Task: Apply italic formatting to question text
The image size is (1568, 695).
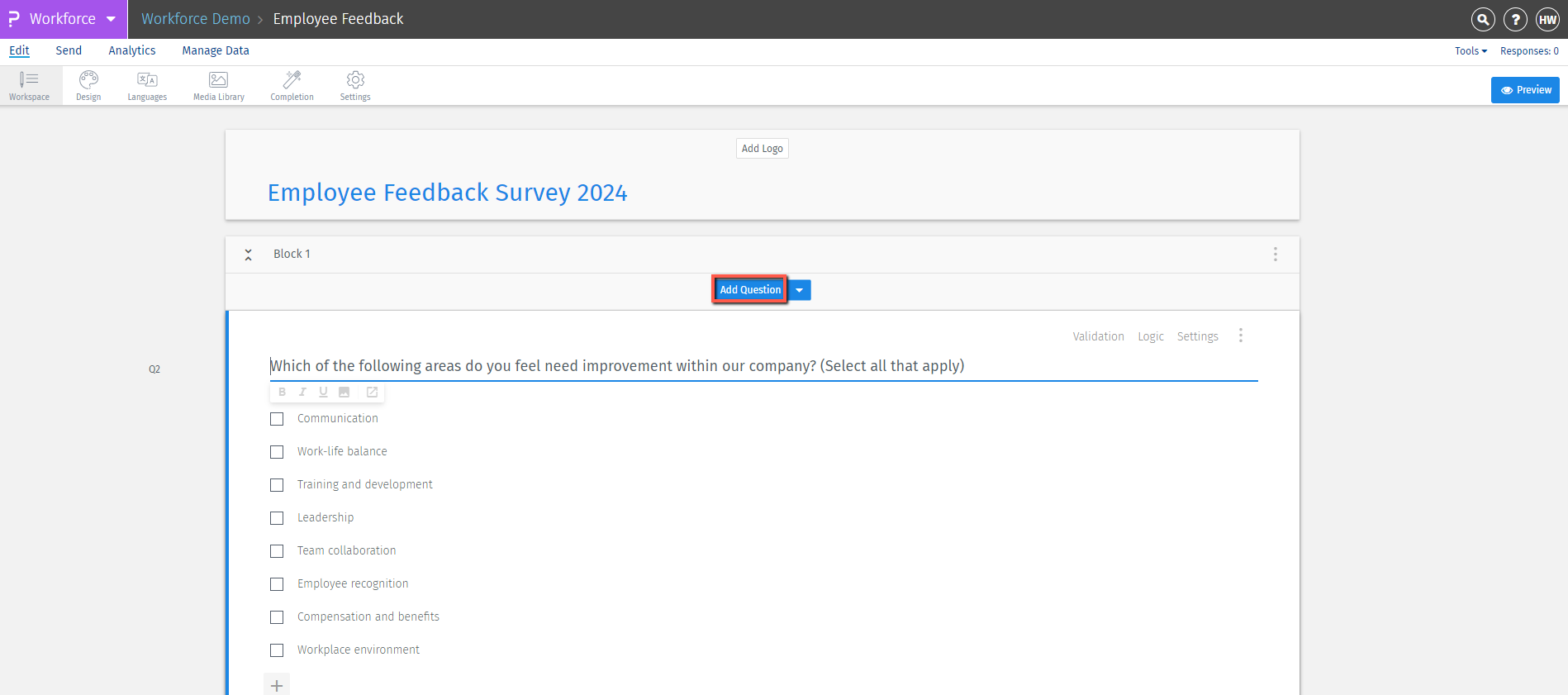Action: (x=302, y=392)
